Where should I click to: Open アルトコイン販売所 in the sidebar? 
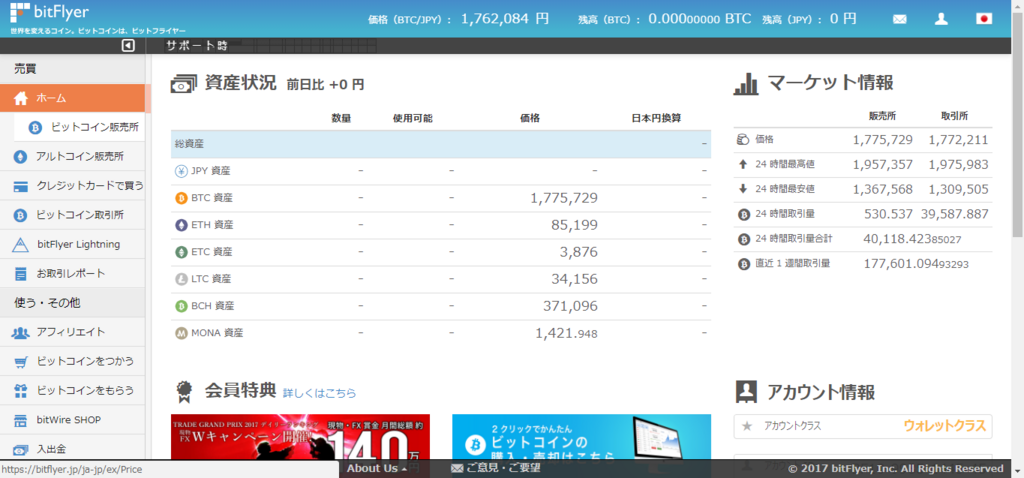(72, 157)
